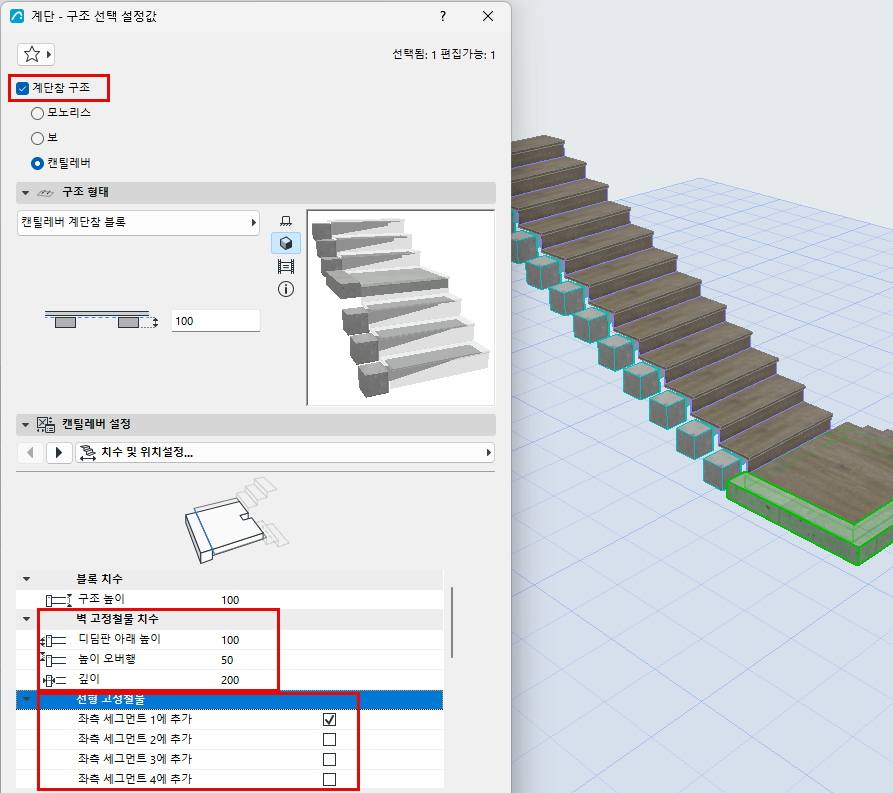Uncheck 좌측 세그먼트 1에 추가

(329, 720)
